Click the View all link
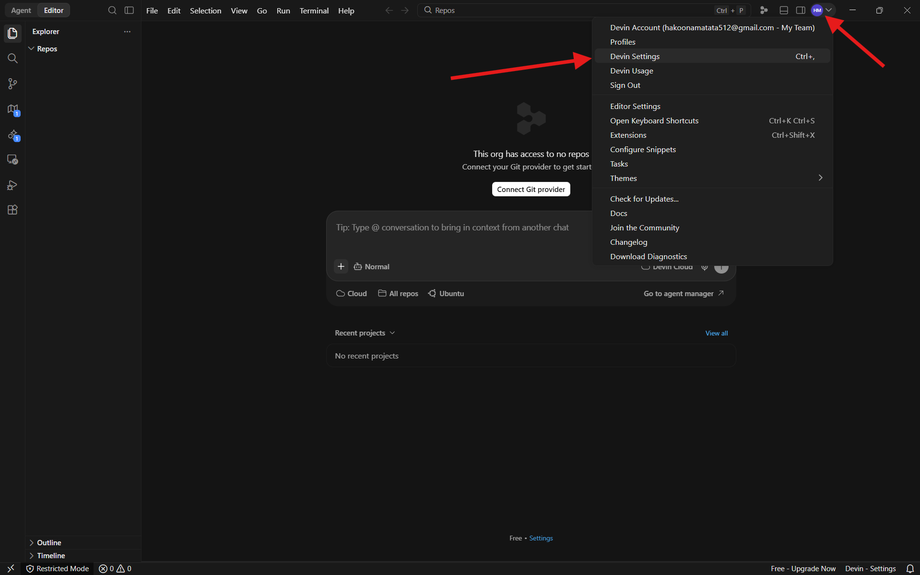Viewport: 920px width, 575px height. coord(716,333)
